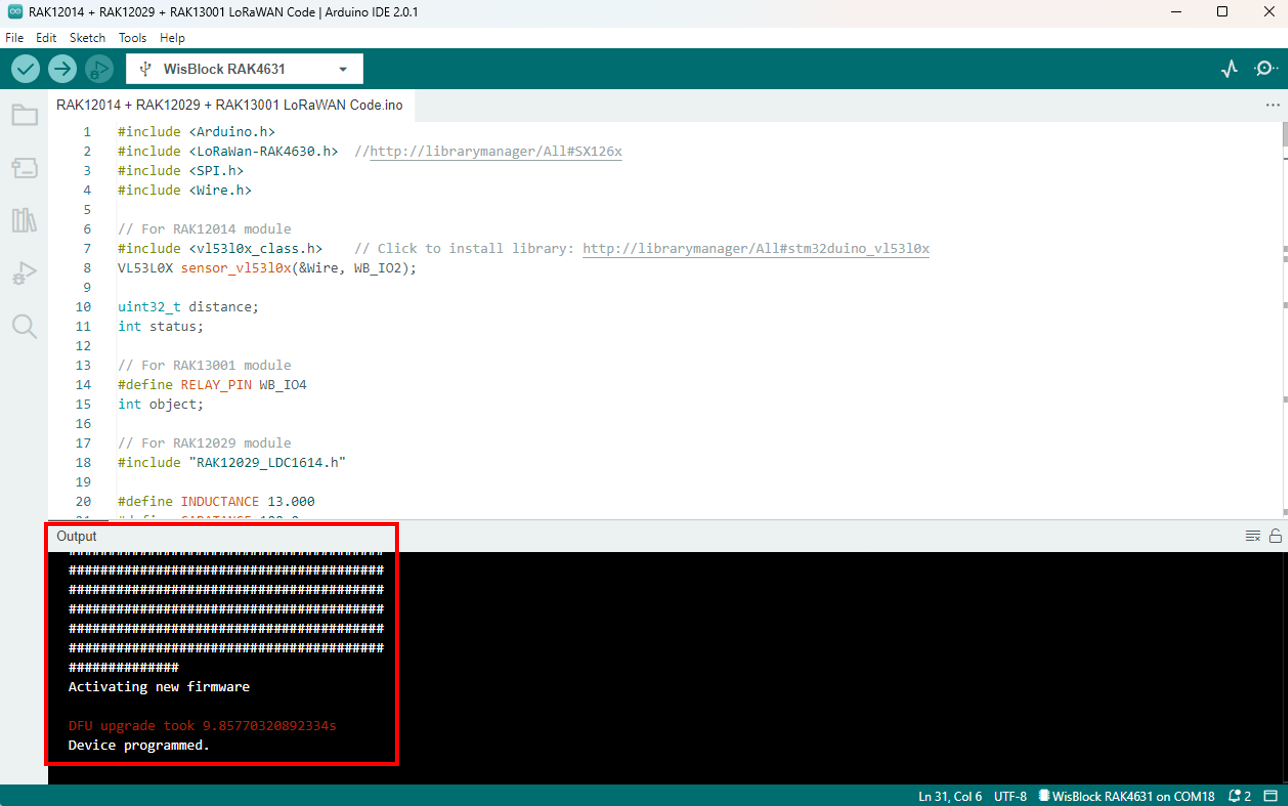Select the RAK12014 LoRaWAN Code.ino editor tab
This screenshot has height=806, width=1288.
(x=230, y=105)
